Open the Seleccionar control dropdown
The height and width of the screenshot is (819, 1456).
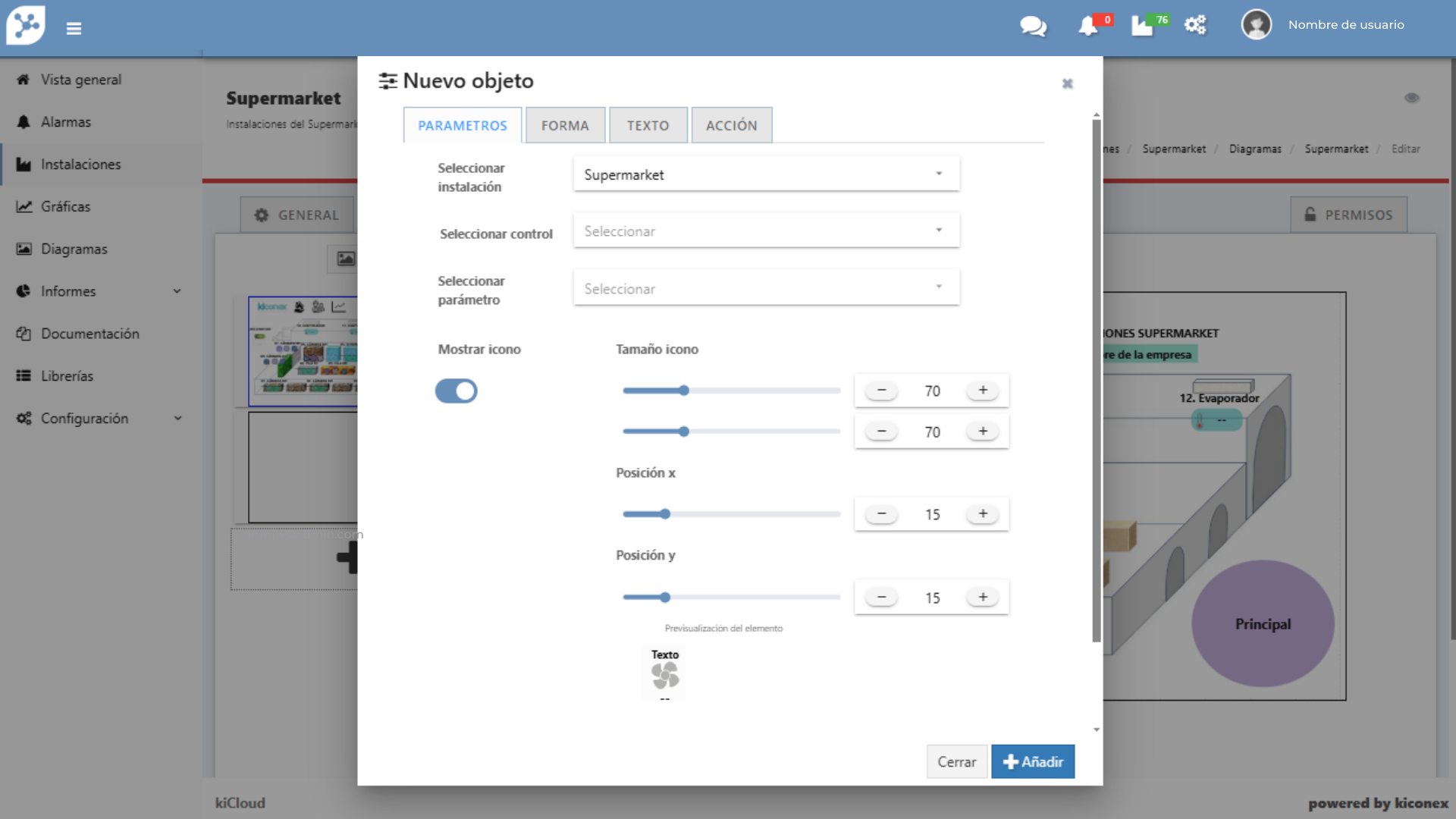tap(766, 231)
